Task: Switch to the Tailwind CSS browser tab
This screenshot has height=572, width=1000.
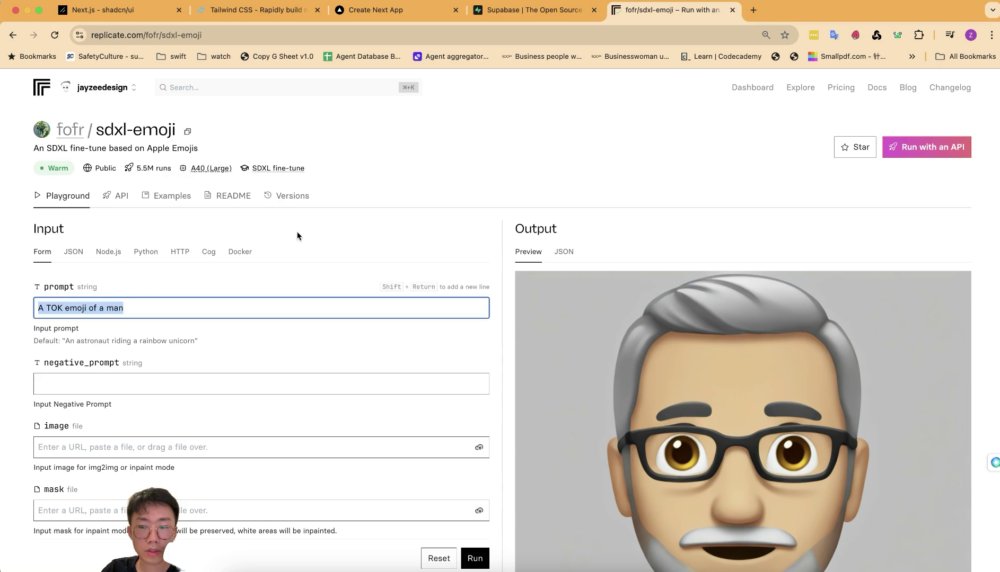Action: 257,10
